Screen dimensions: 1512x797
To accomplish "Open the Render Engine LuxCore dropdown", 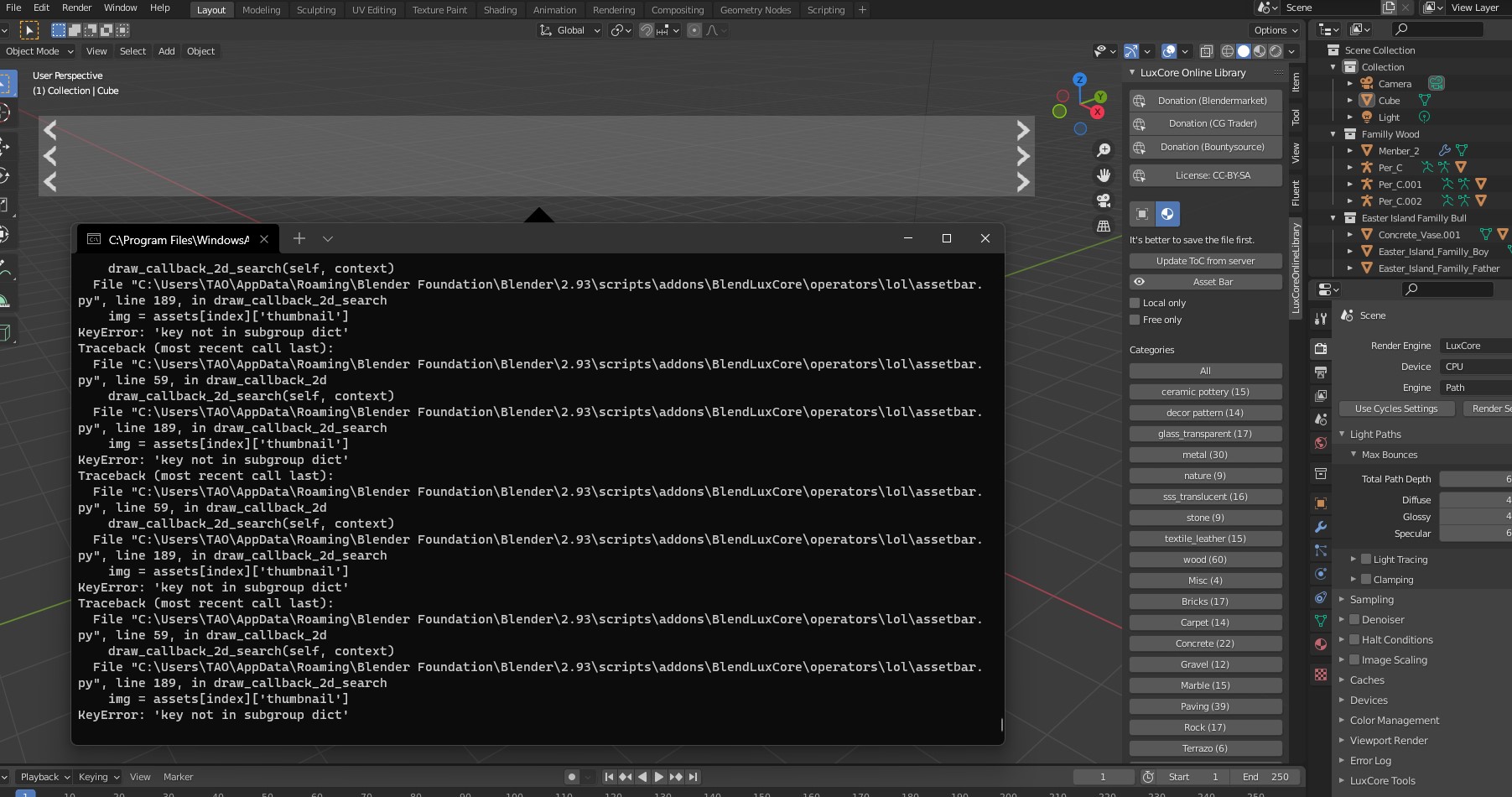I will point(1475,346).
